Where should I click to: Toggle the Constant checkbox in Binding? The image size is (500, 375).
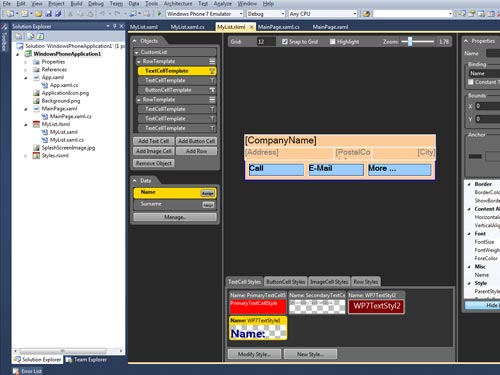(471, 82)
